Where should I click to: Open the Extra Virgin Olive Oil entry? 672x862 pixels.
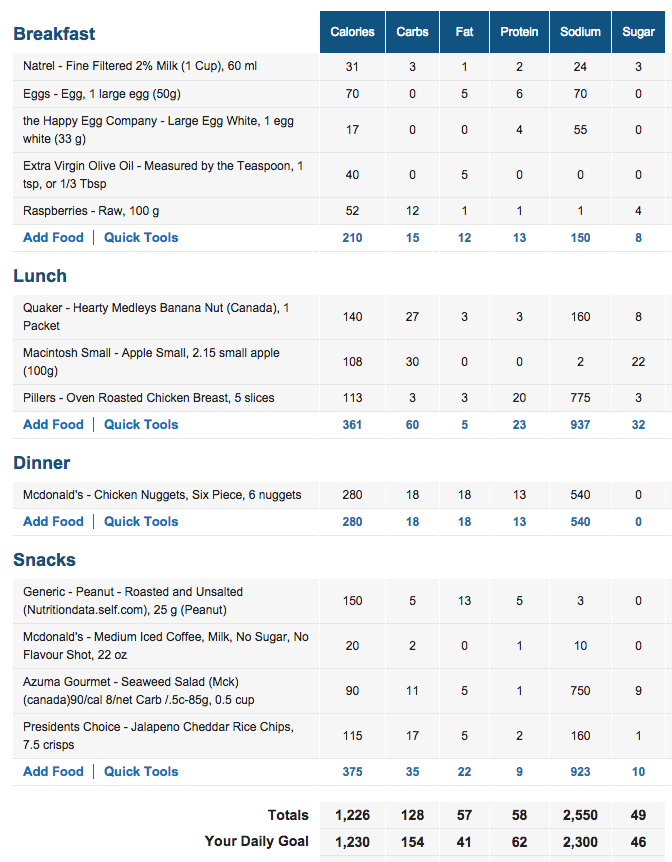[163, 175]
